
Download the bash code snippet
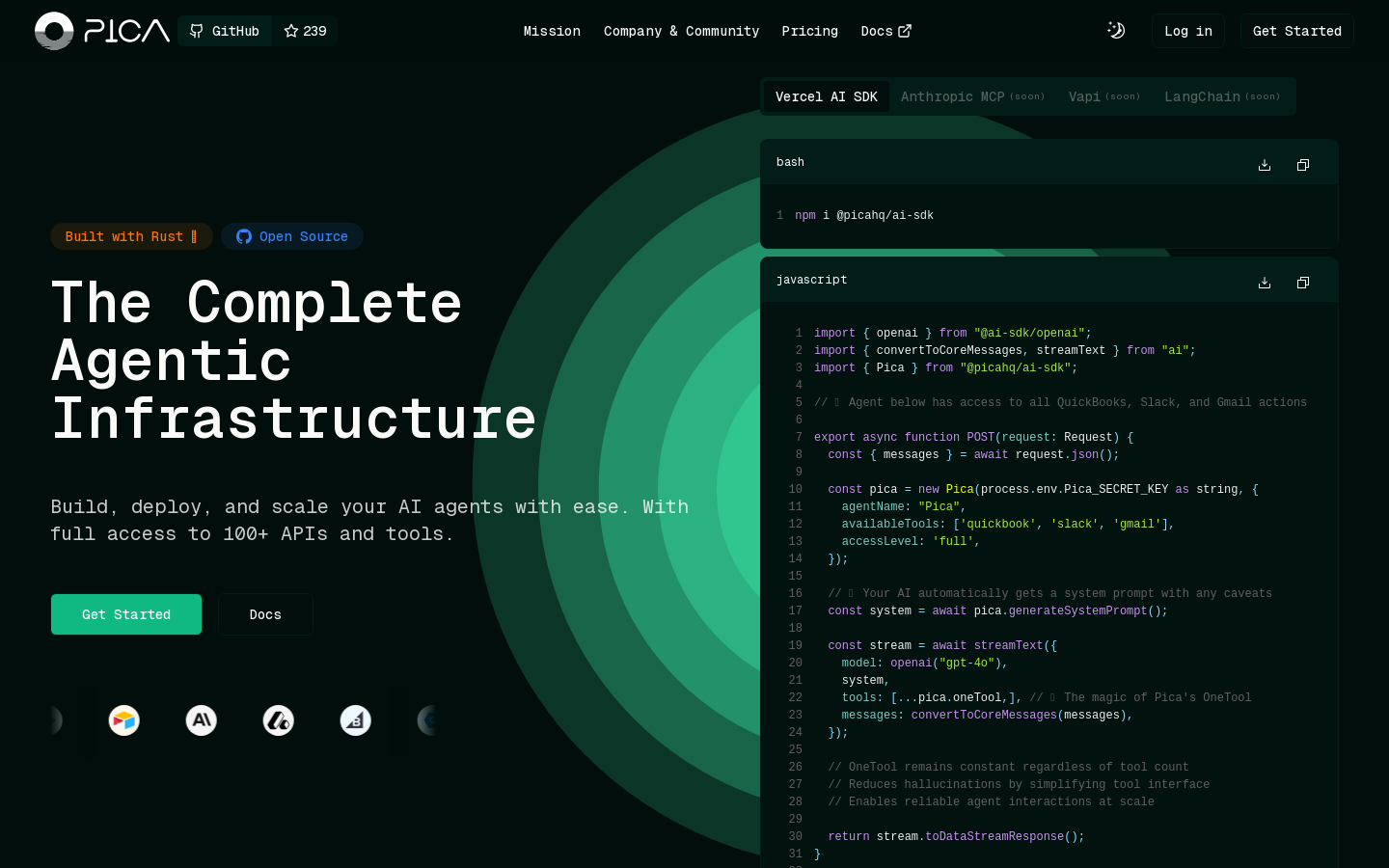click(1265, 165)
